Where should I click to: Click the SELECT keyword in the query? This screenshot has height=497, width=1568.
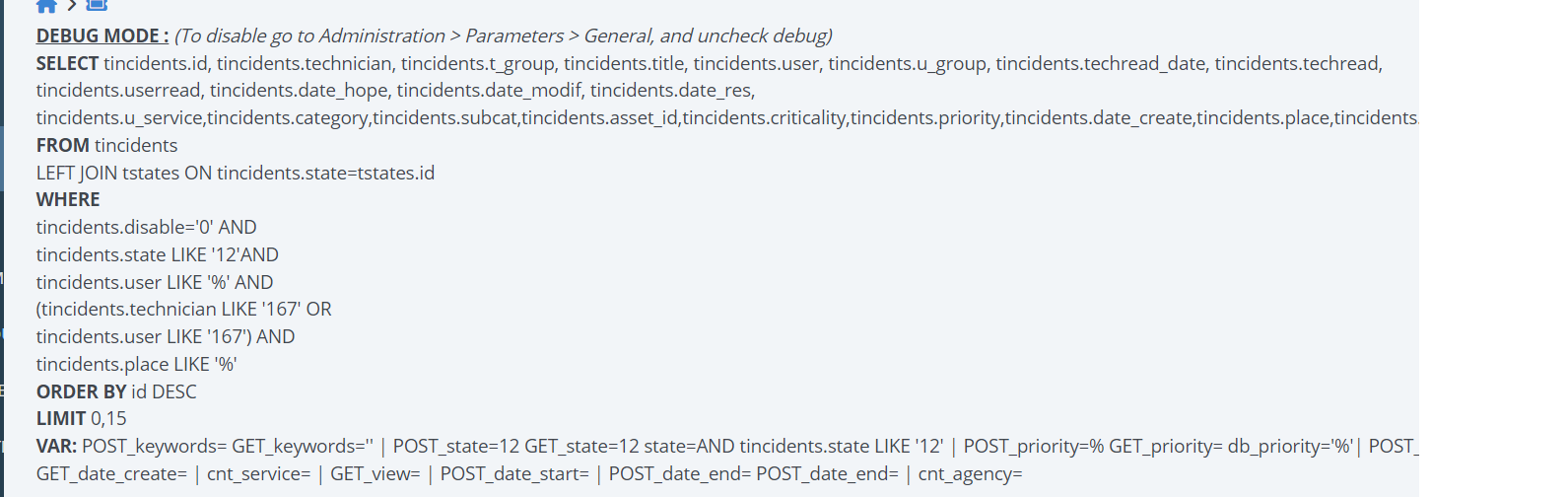pos(67,63)
